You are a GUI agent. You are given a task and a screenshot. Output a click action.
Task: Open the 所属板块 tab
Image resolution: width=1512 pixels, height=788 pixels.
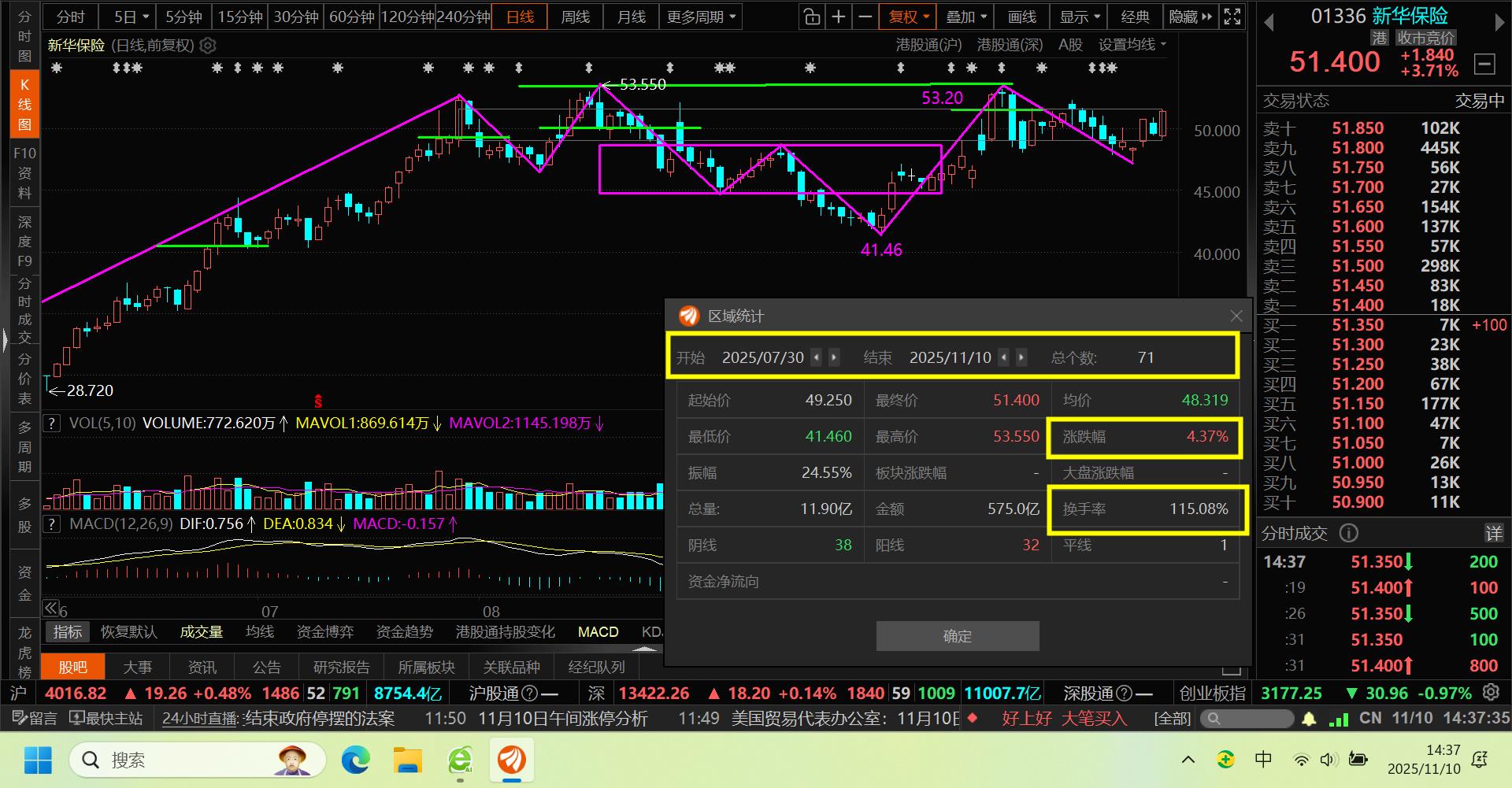(426, 668)
